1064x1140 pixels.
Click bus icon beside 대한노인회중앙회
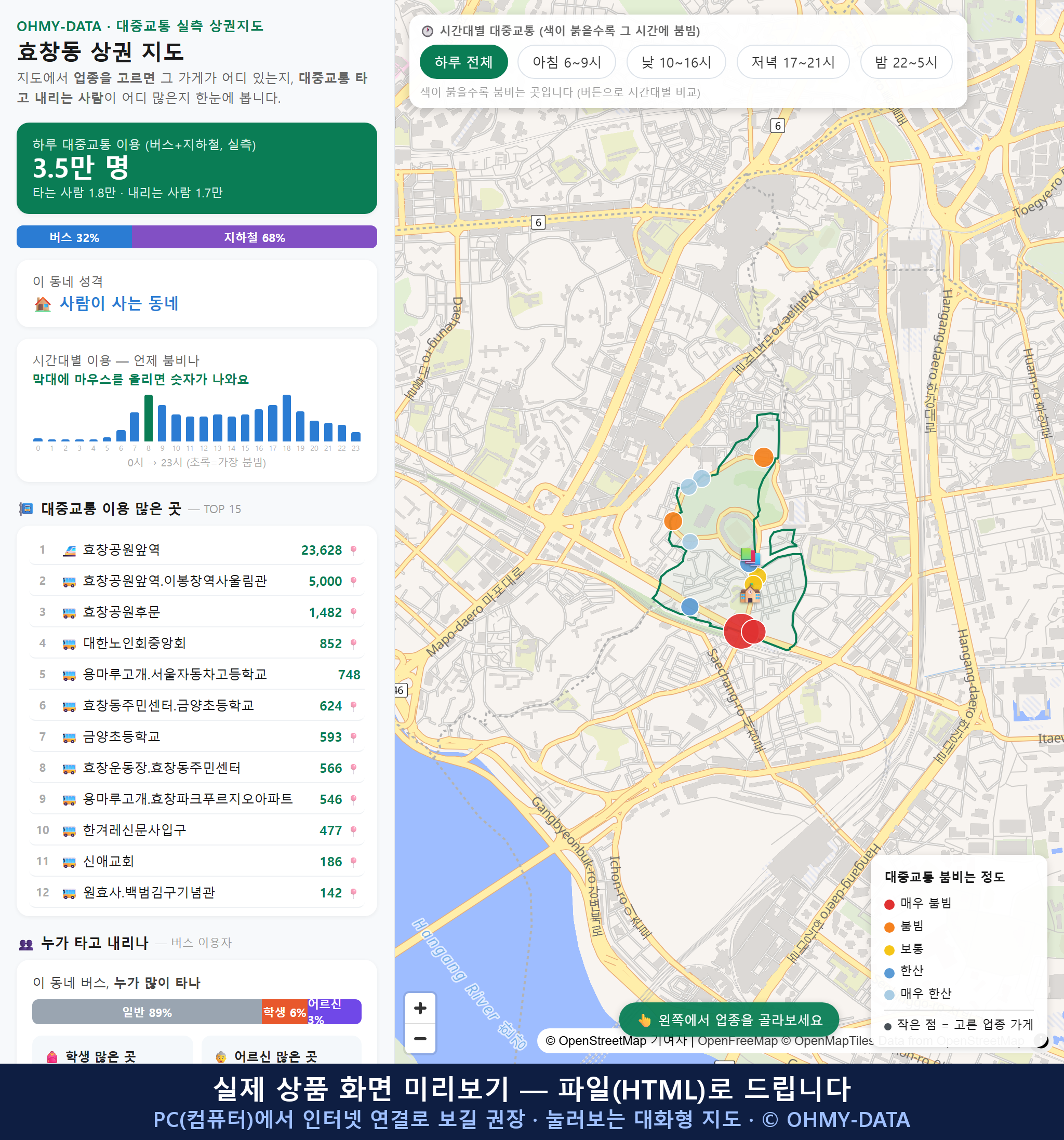click(x=69, y=644)
